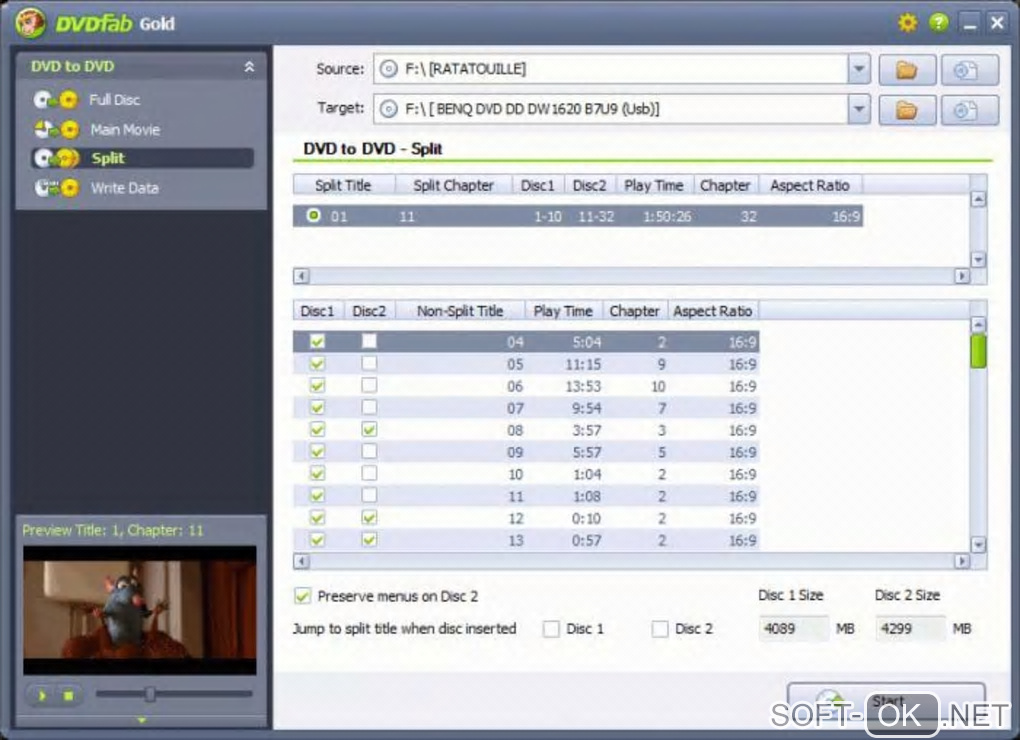Browse for source folder icon
This screenshot has height=740, width=1020.
(x=907, y=70)
